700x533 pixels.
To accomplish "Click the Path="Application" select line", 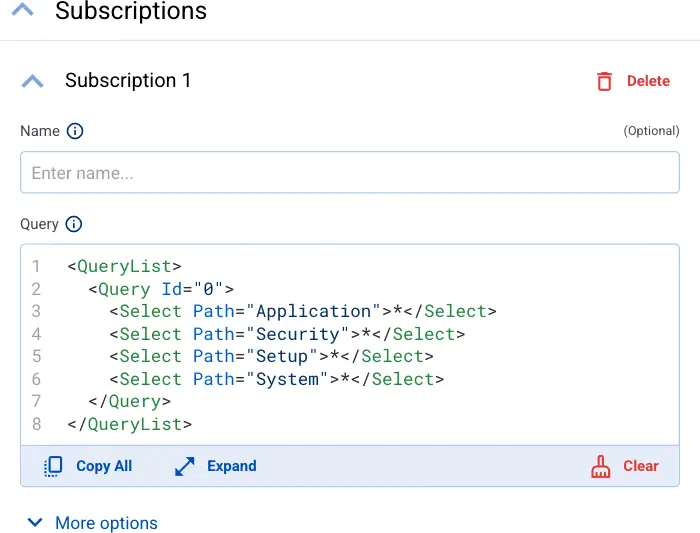I will point(303,312).
